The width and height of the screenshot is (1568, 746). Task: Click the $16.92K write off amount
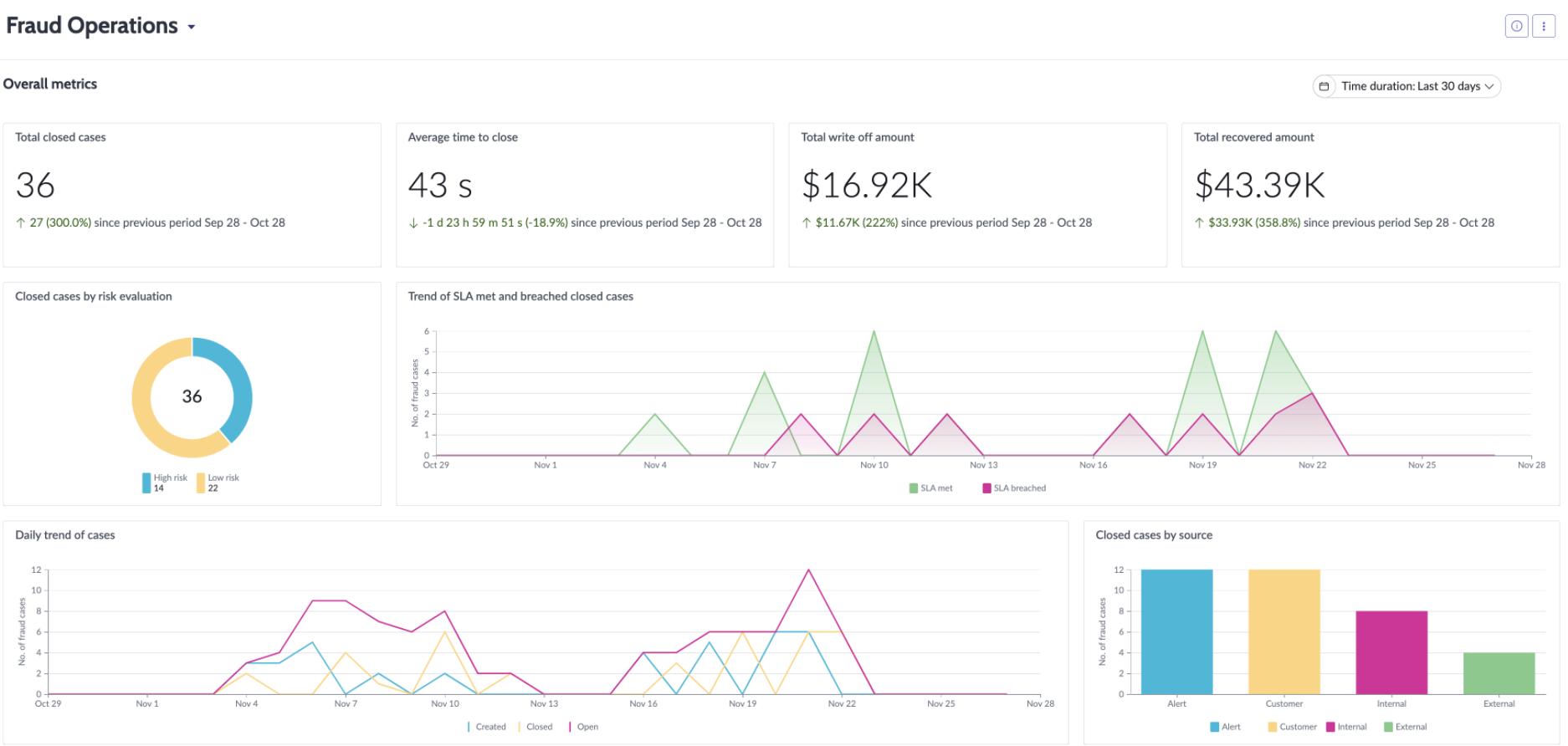(867, 185)
